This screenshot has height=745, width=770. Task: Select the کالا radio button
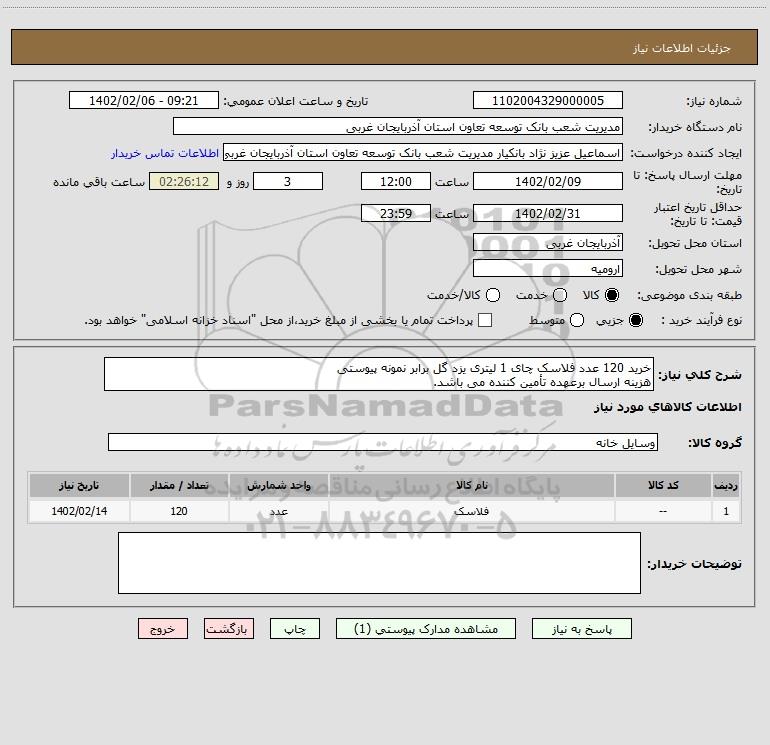pos(611,295)
